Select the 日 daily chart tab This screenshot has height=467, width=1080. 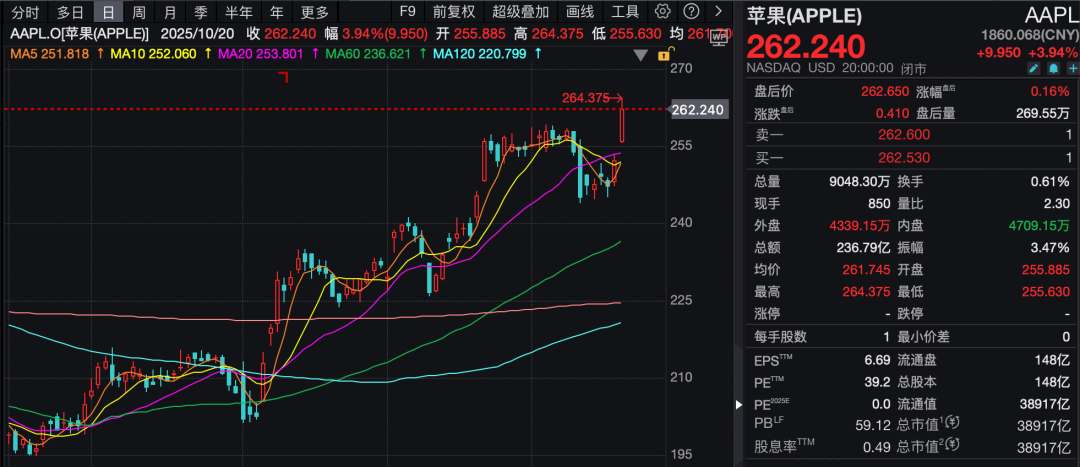click(108, 12)
